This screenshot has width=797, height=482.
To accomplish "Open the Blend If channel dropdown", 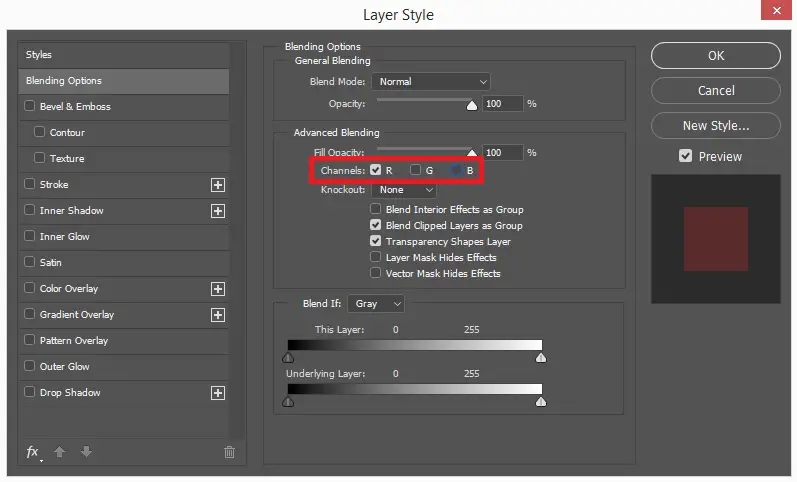I will 376,304.
